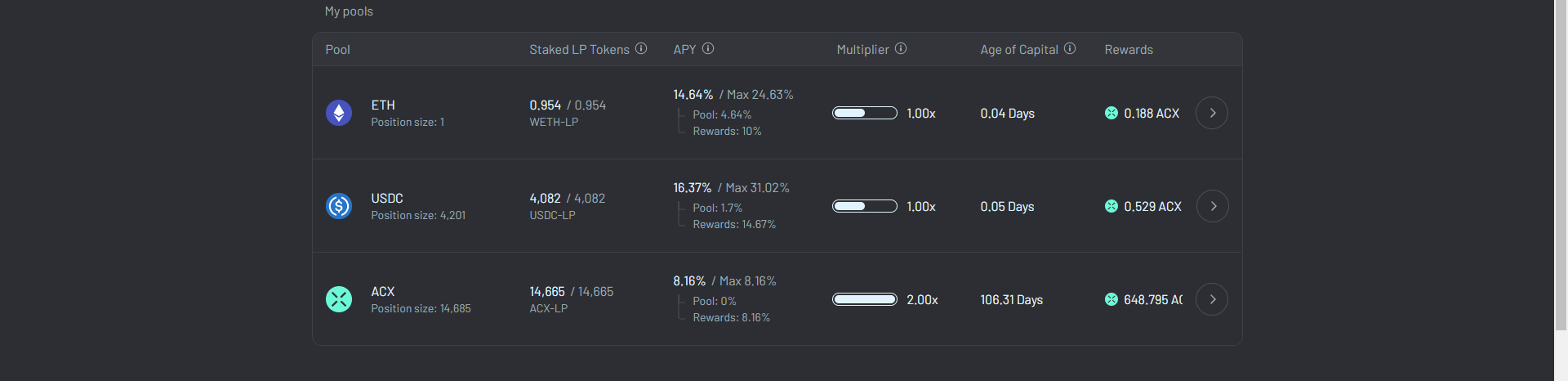Click the ACX pool token icon
This screenshot has height=381, width=1568.
point(339,299)
